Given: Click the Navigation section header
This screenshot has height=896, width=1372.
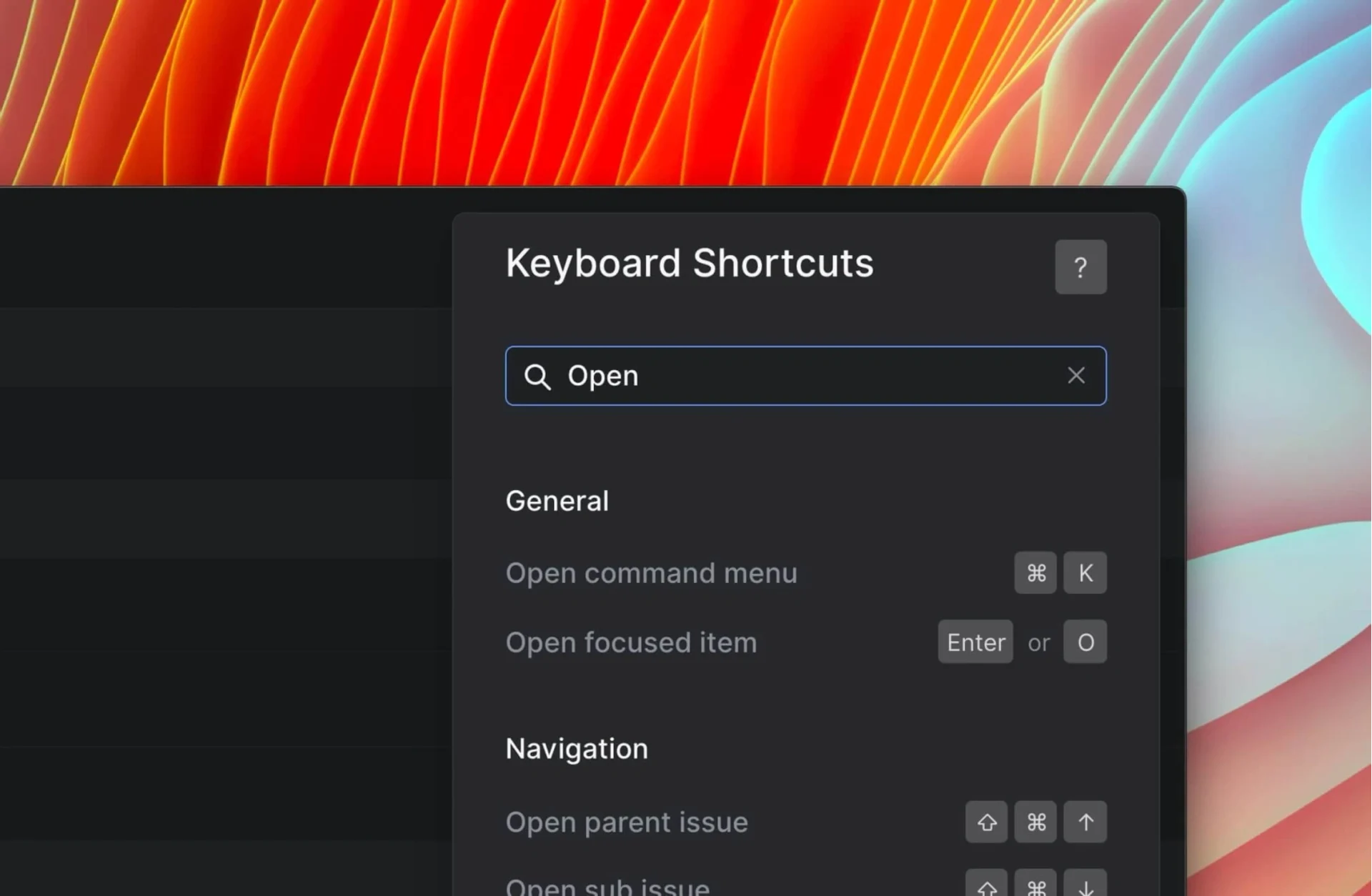Looking at the screenshot, I should click(x=576, y=749).
